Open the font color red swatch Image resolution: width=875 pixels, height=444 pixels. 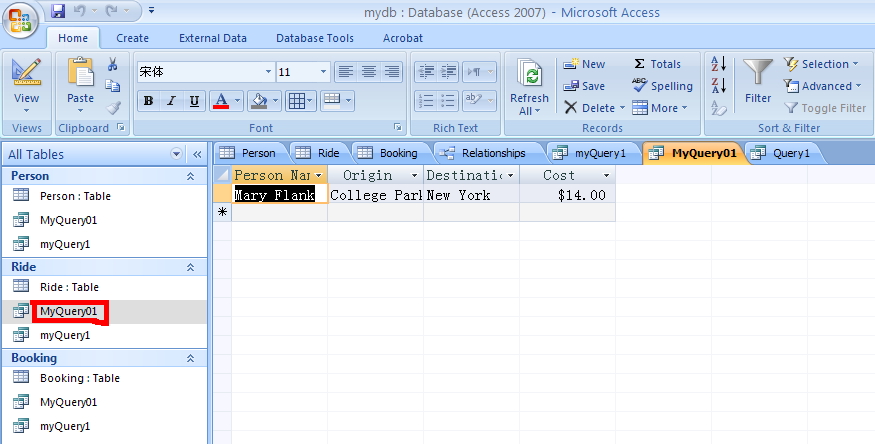[220, 101]
